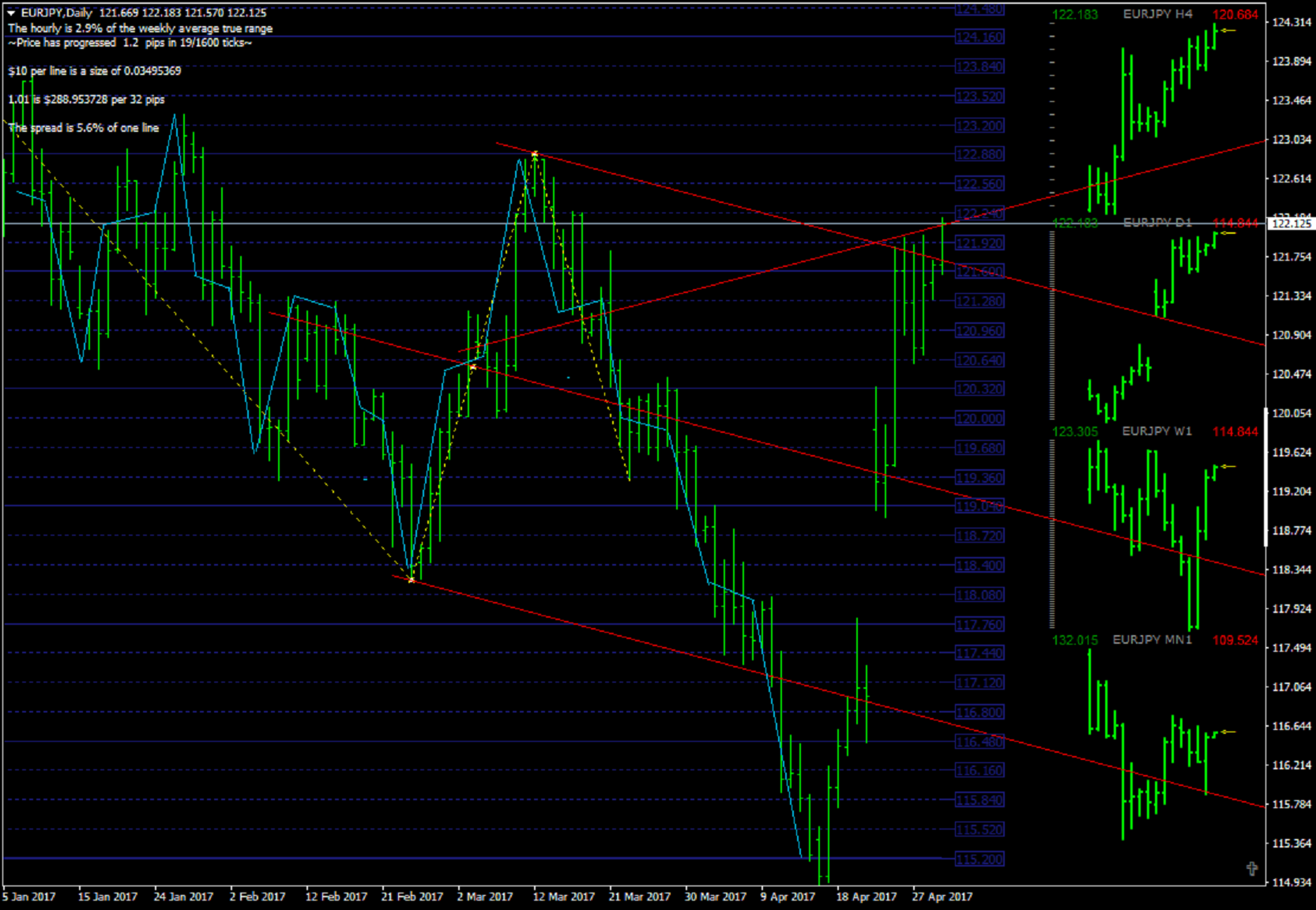Click the 117.440 grid level label

(979, 653)
